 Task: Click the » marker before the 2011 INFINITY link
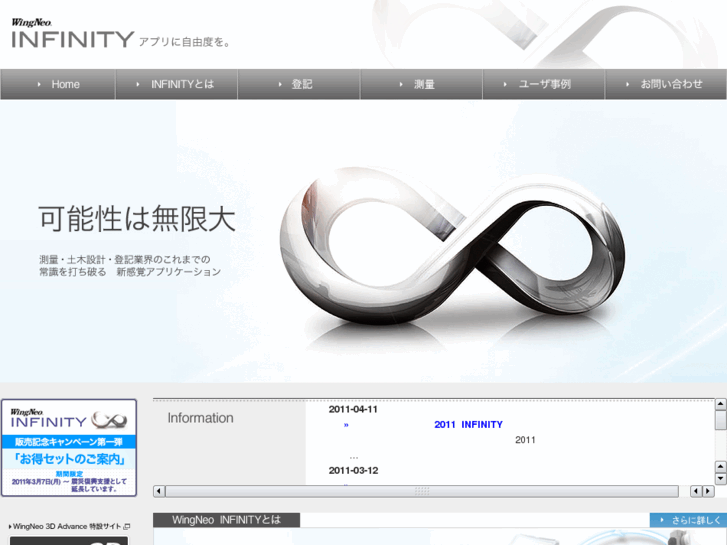(346, 425)
